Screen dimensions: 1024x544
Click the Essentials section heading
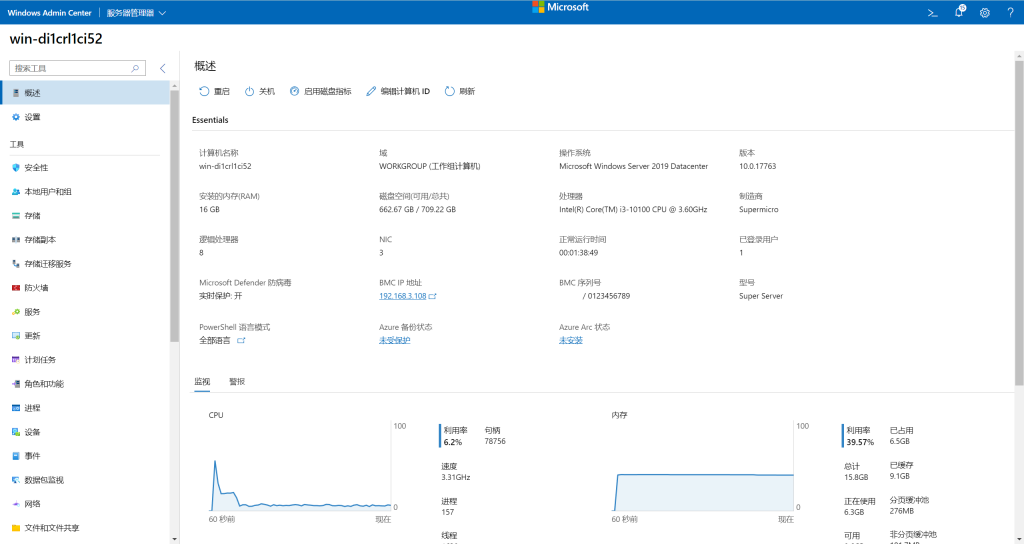[210, 120]
